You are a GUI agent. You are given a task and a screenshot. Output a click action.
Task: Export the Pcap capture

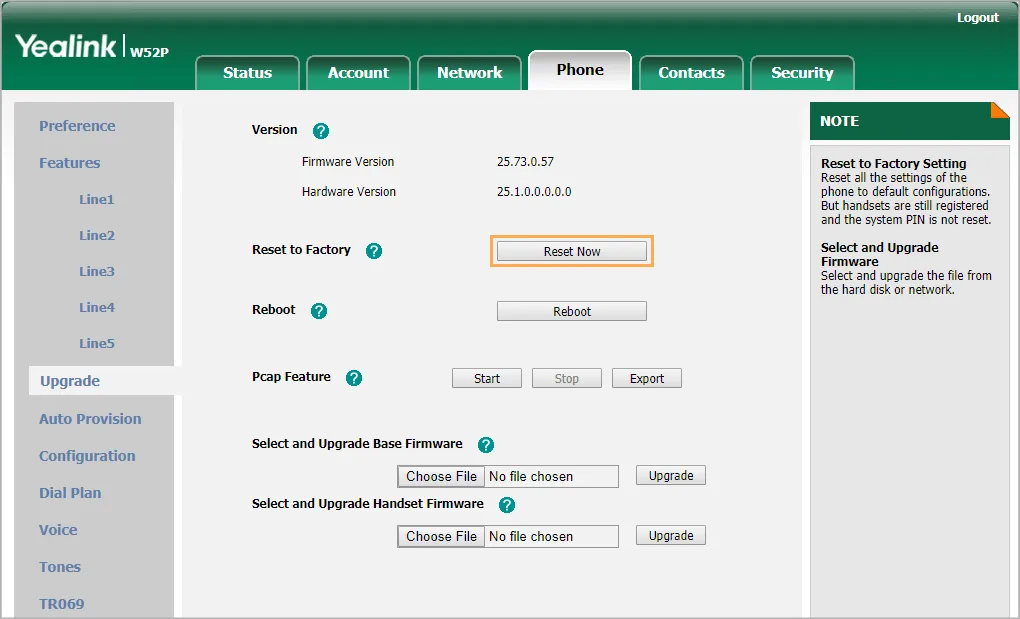(x=647, y=378)
